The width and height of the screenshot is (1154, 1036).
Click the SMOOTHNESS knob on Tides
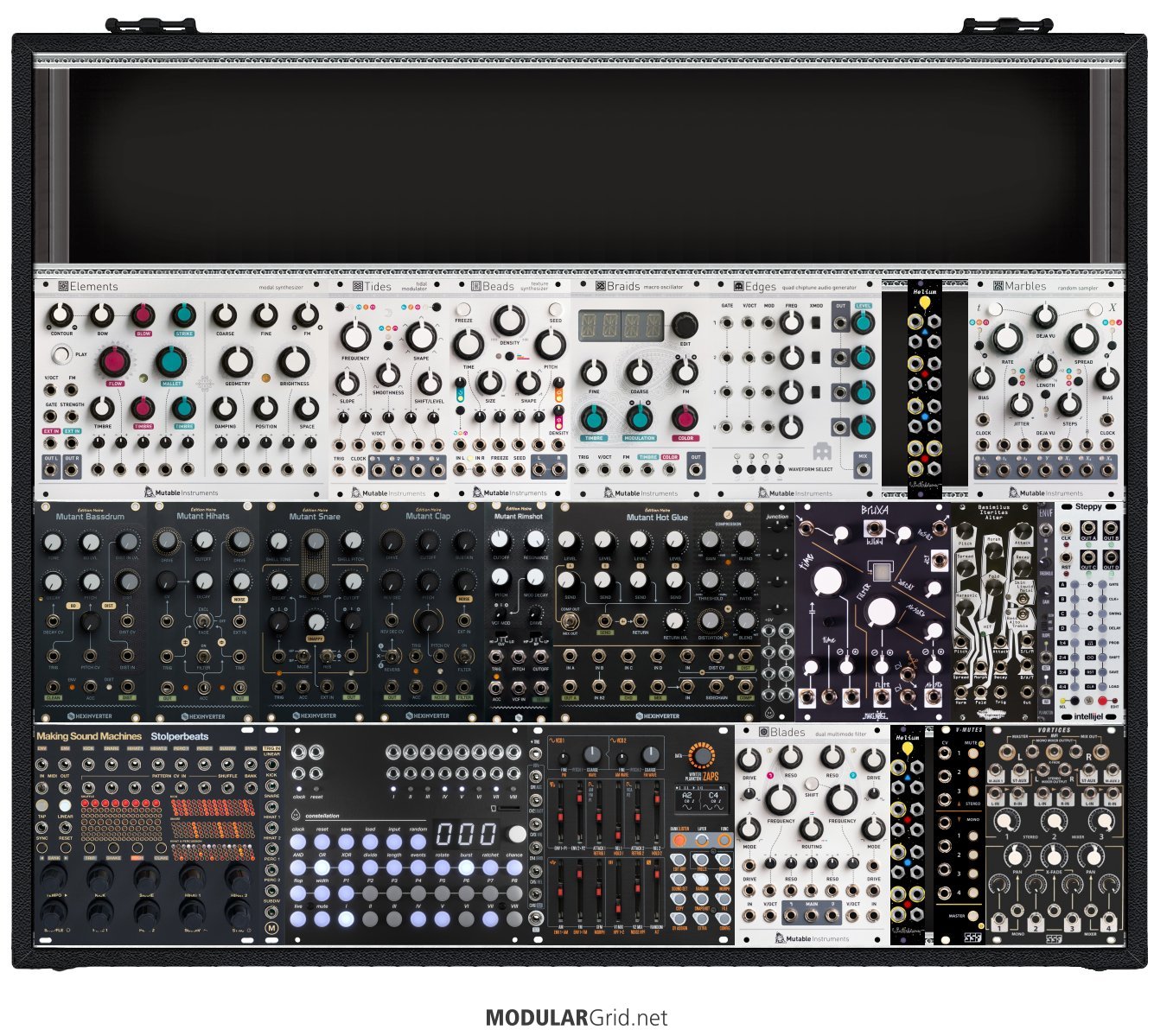click(x=388, y=374)
